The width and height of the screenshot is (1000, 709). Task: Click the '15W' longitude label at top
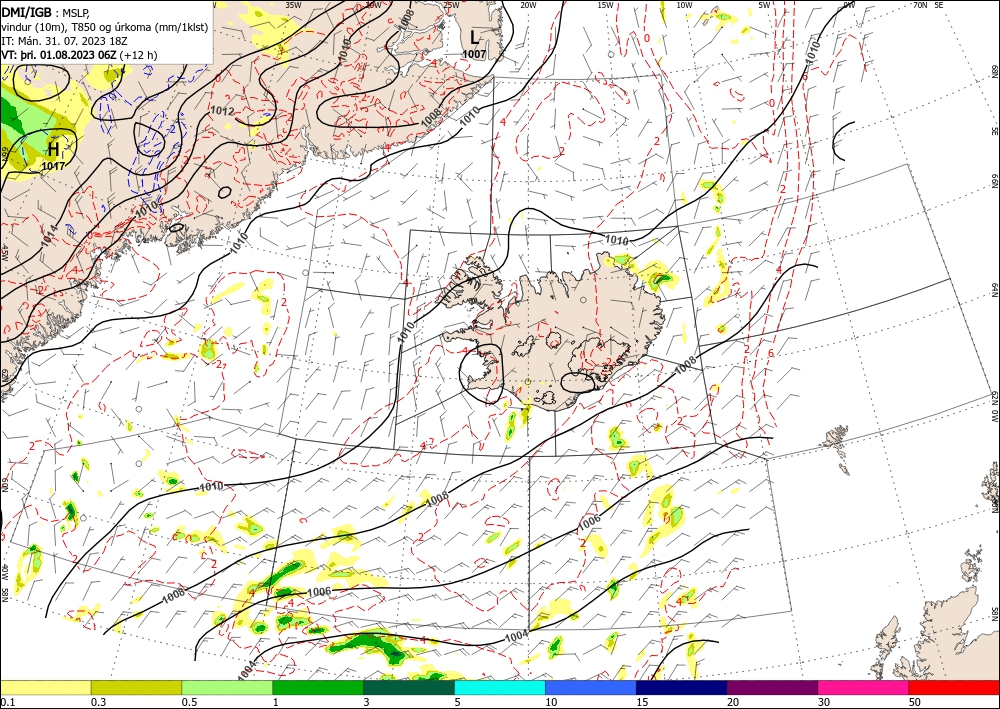click(x=606, y=4)
